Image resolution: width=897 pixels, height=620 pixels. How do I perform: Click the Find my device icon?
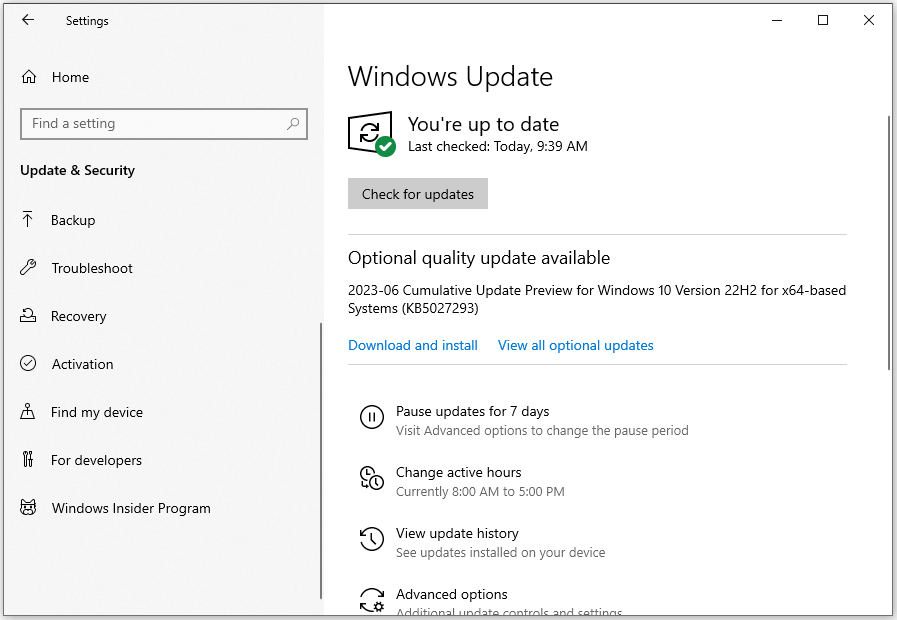(29, 412)
